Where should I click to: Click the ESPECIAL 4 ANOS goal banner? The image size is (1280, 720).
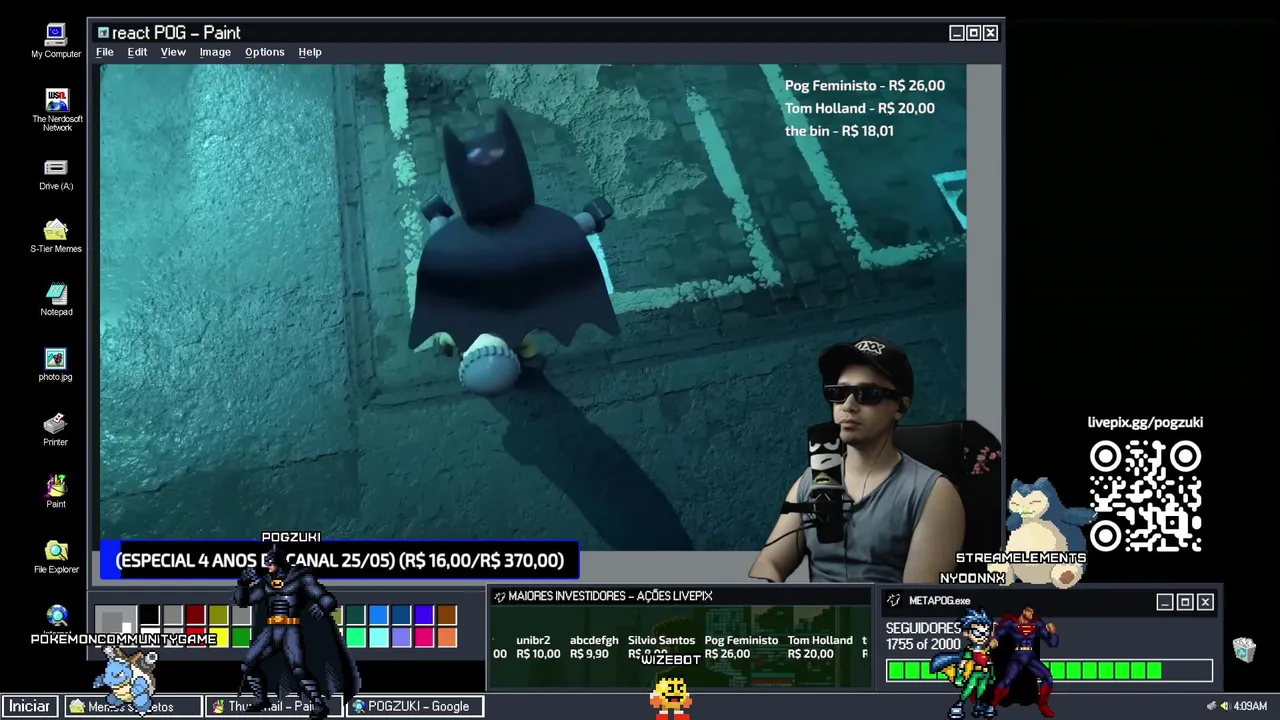pos(339,561)
